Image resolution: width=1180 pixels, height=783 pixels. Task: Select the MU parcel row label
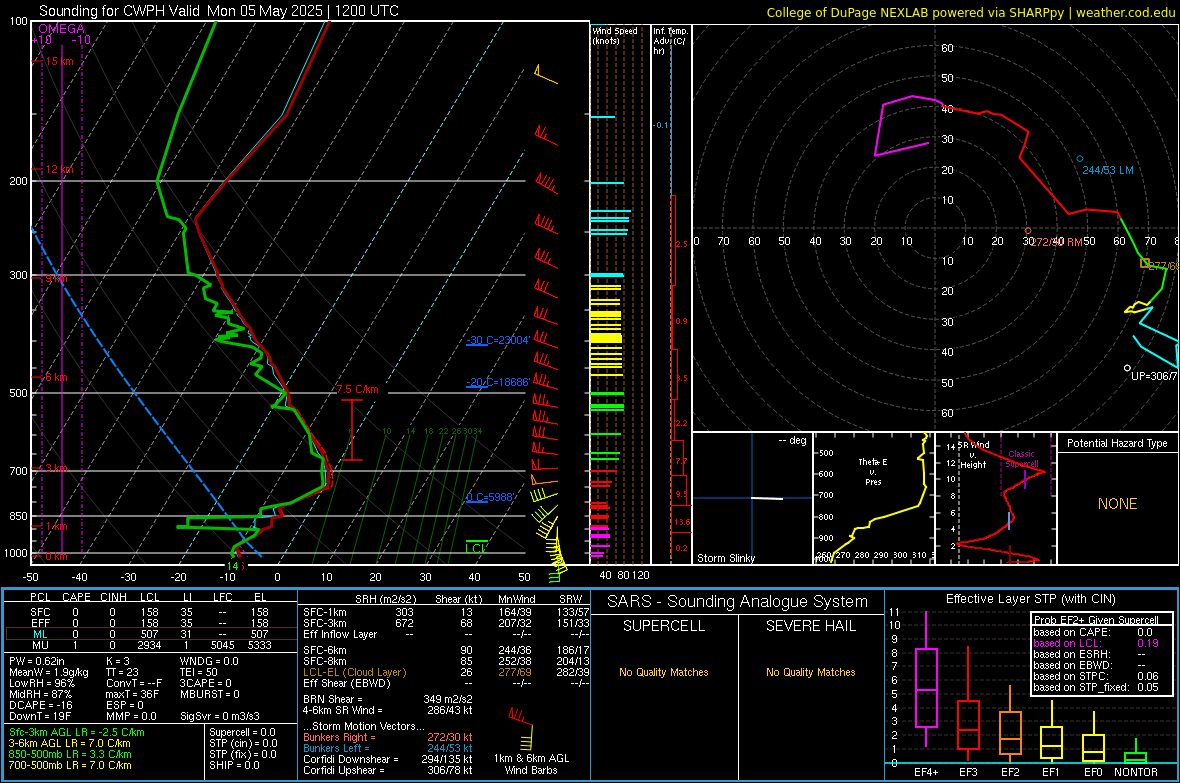click(x=40, y=645)
